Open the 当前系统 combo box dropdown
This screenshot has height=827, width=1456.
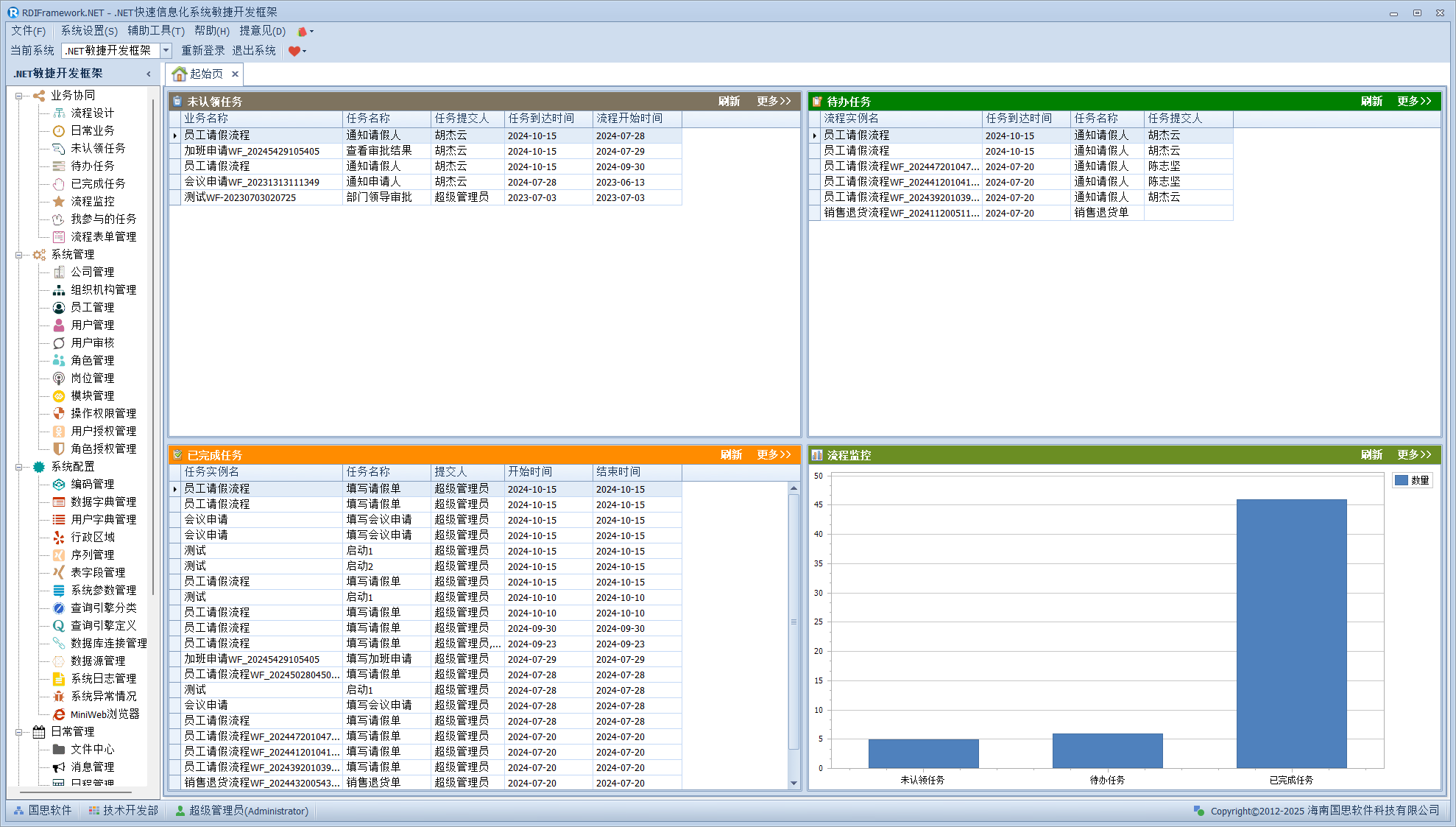(x=166, y=51)
